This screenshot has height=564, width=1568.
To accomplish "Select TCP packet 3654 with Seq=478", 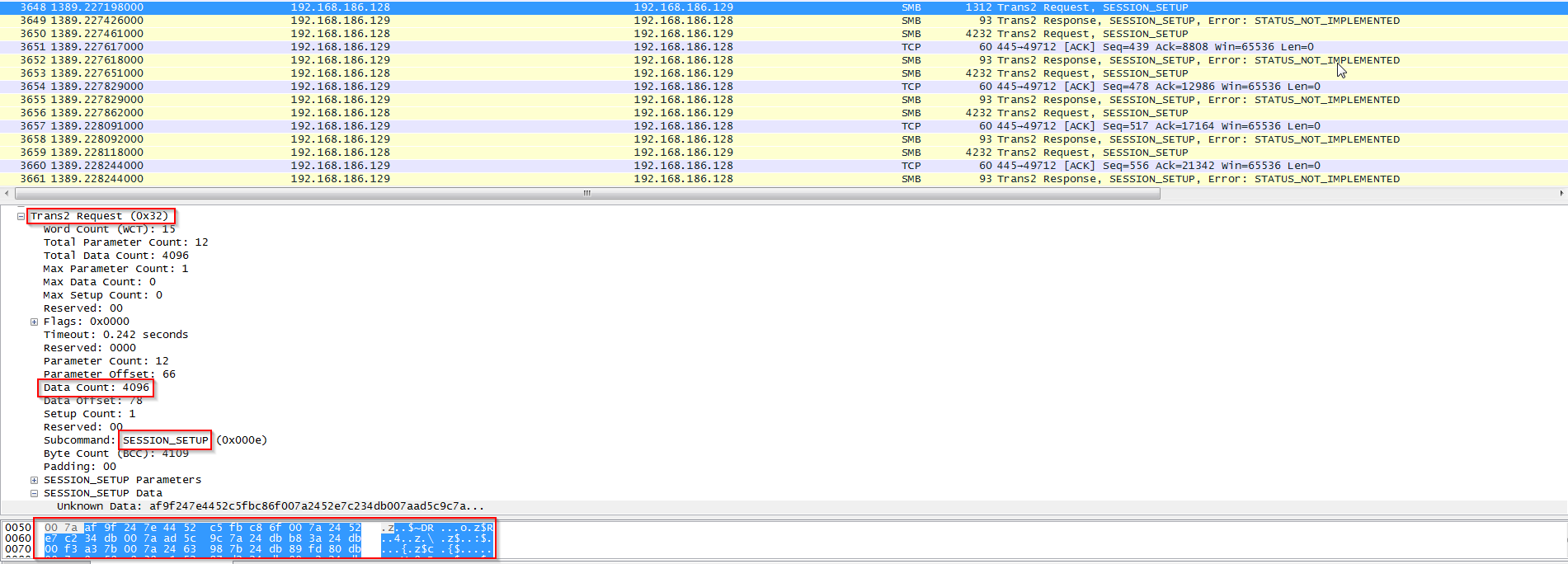I will [784, 87].
